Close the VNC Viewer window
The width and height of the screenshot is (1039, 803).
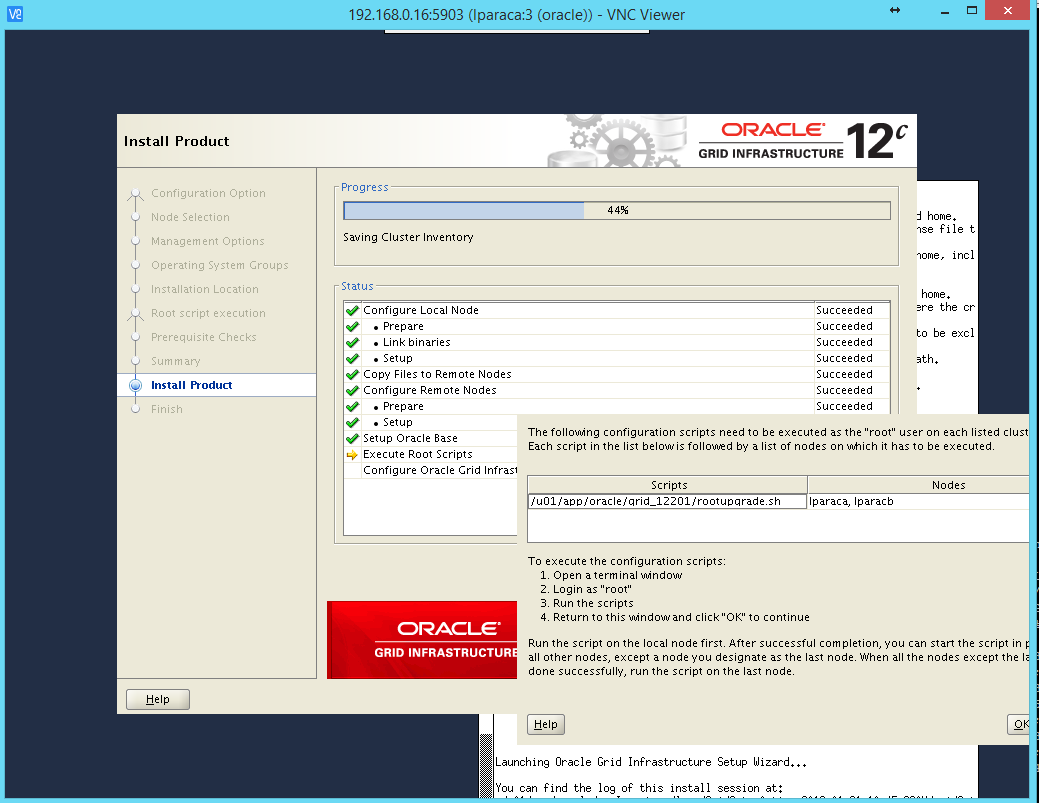pyautogui.click(x=1008, y=11)
